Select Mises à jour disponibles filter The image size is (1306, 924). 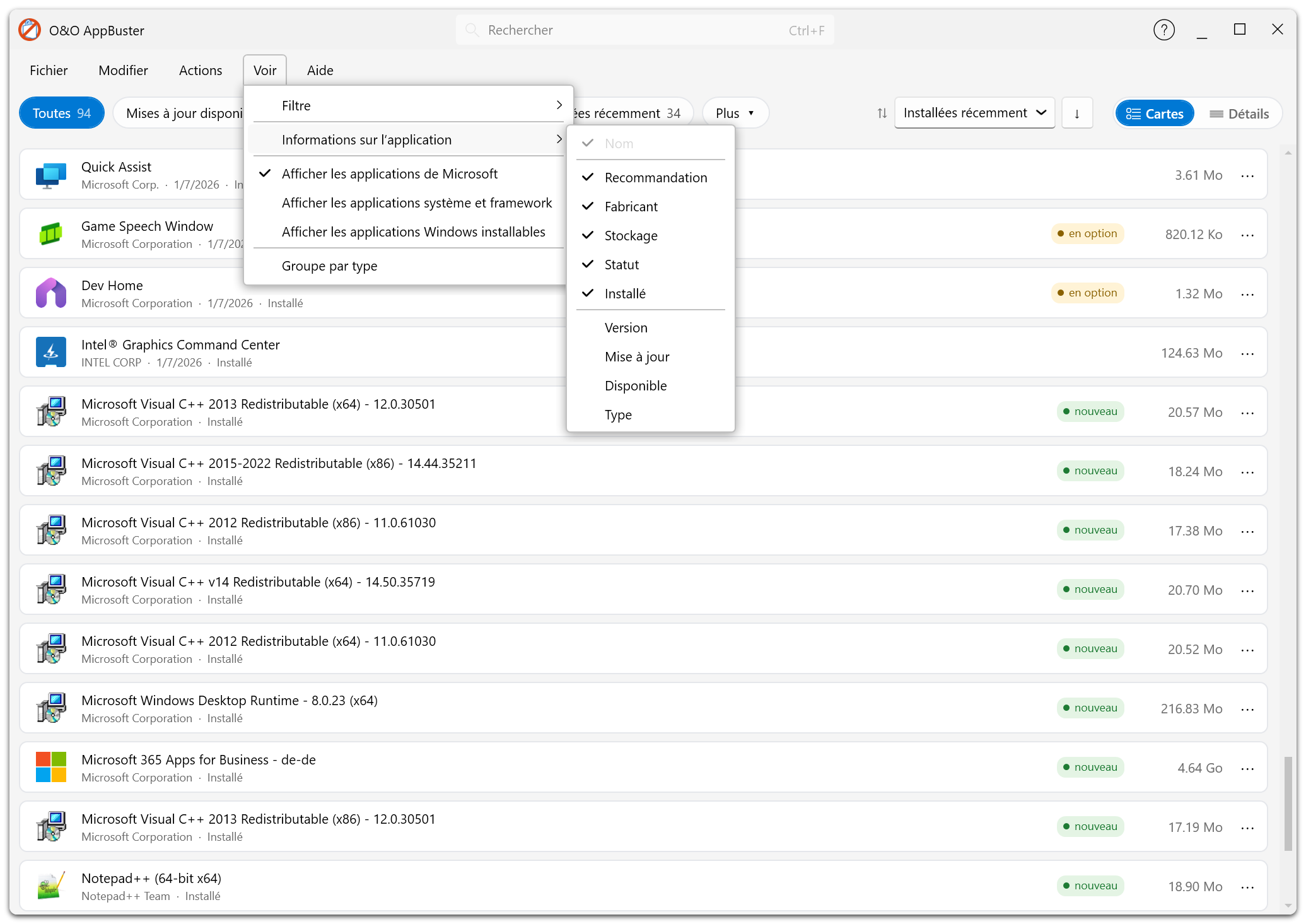[x=179, y=114]
